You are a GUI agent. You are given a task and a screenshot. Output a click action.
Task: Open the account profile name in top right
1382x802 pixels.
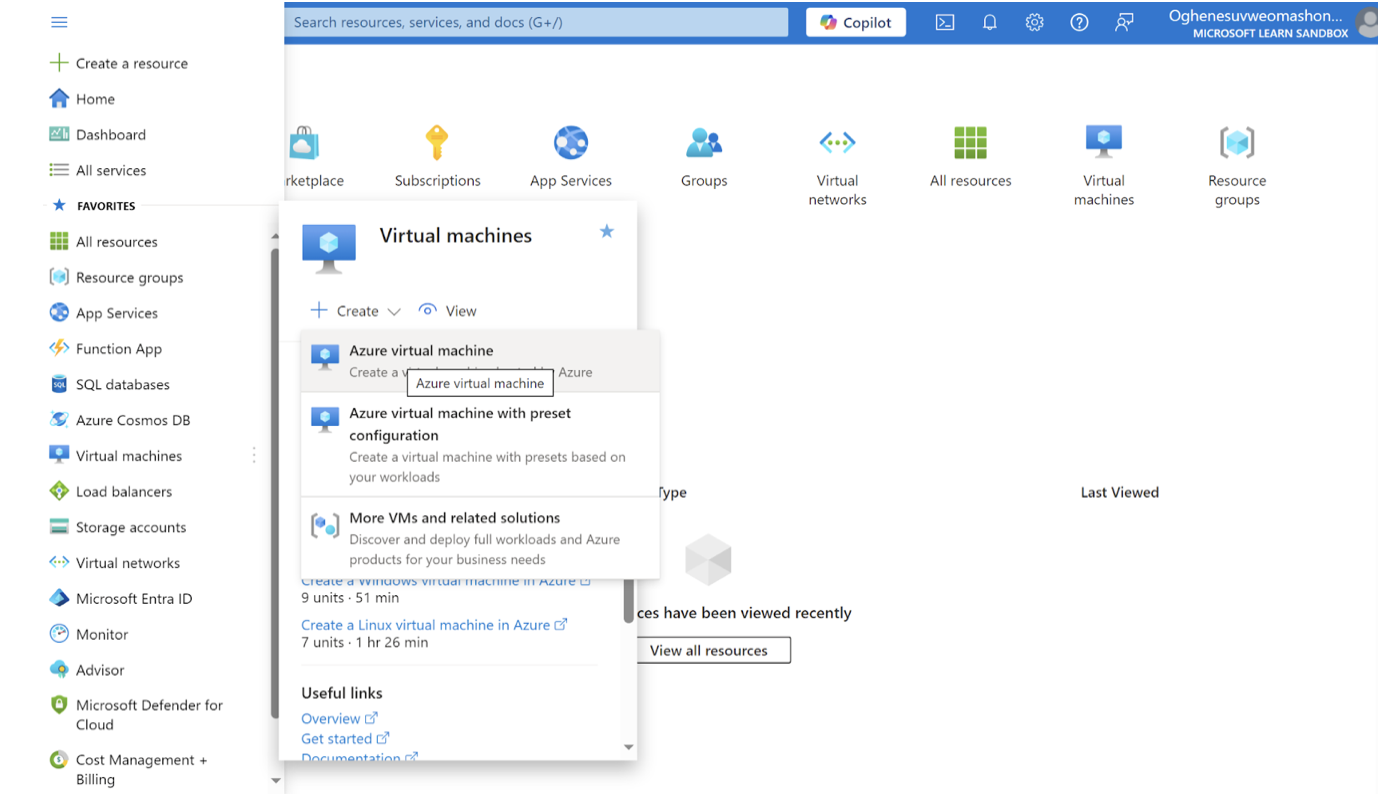coord(1256,15)
